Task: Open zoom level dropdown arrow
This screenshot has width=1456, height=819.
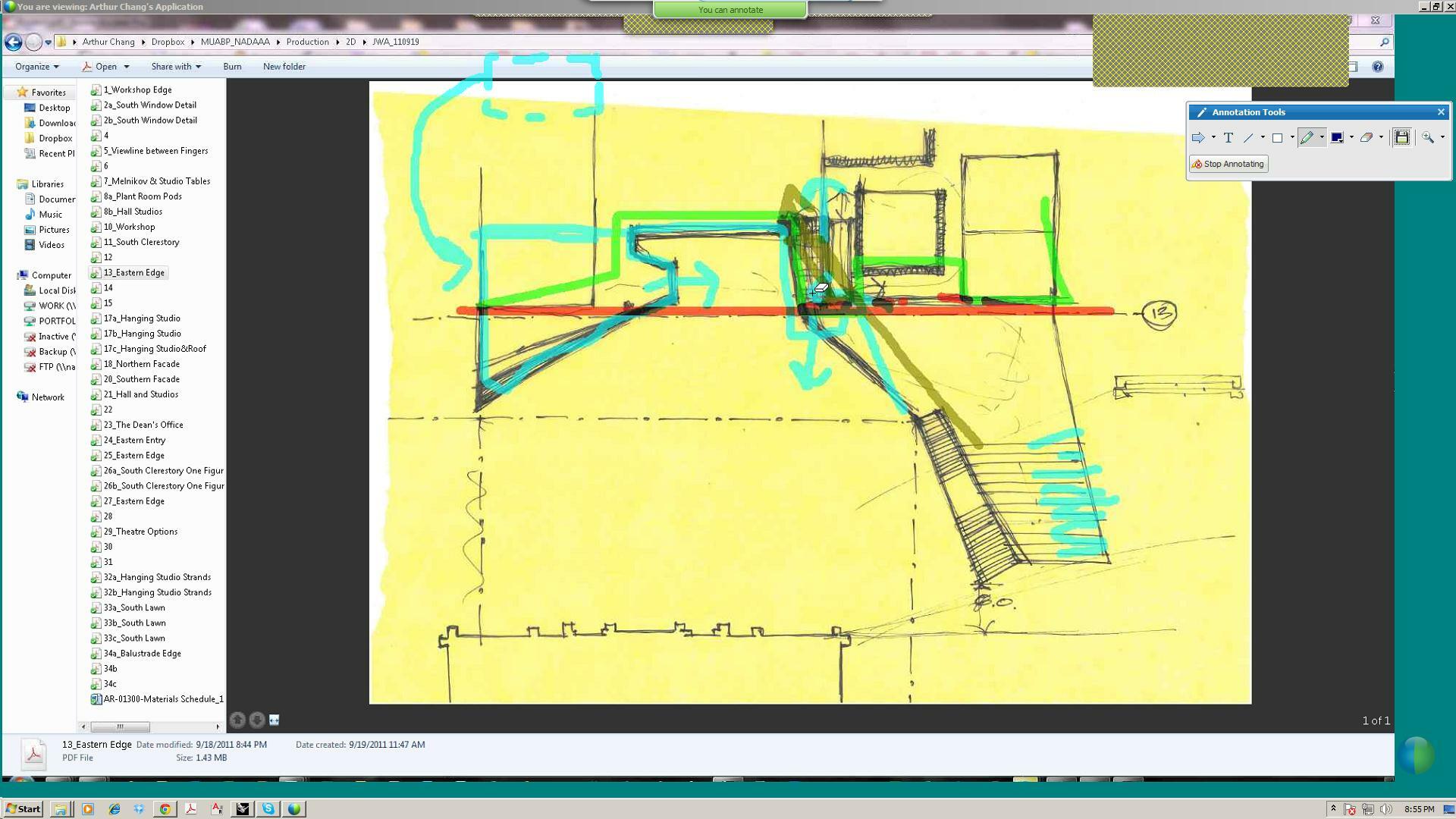Action: 1442,138
